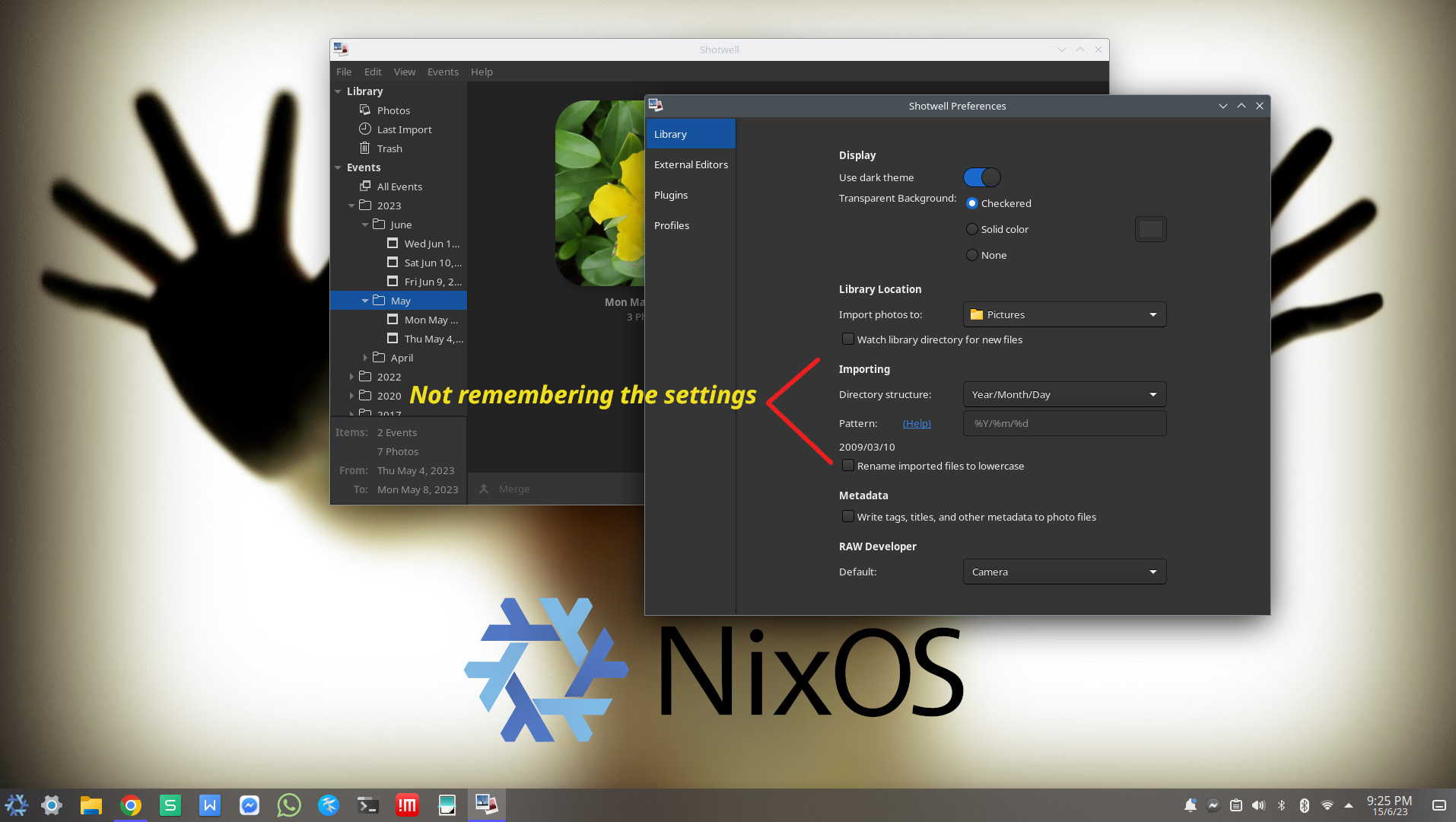Open the Events menu in Shotwell
Viewport: 1456px width, 822px height.
pos(443,72)
